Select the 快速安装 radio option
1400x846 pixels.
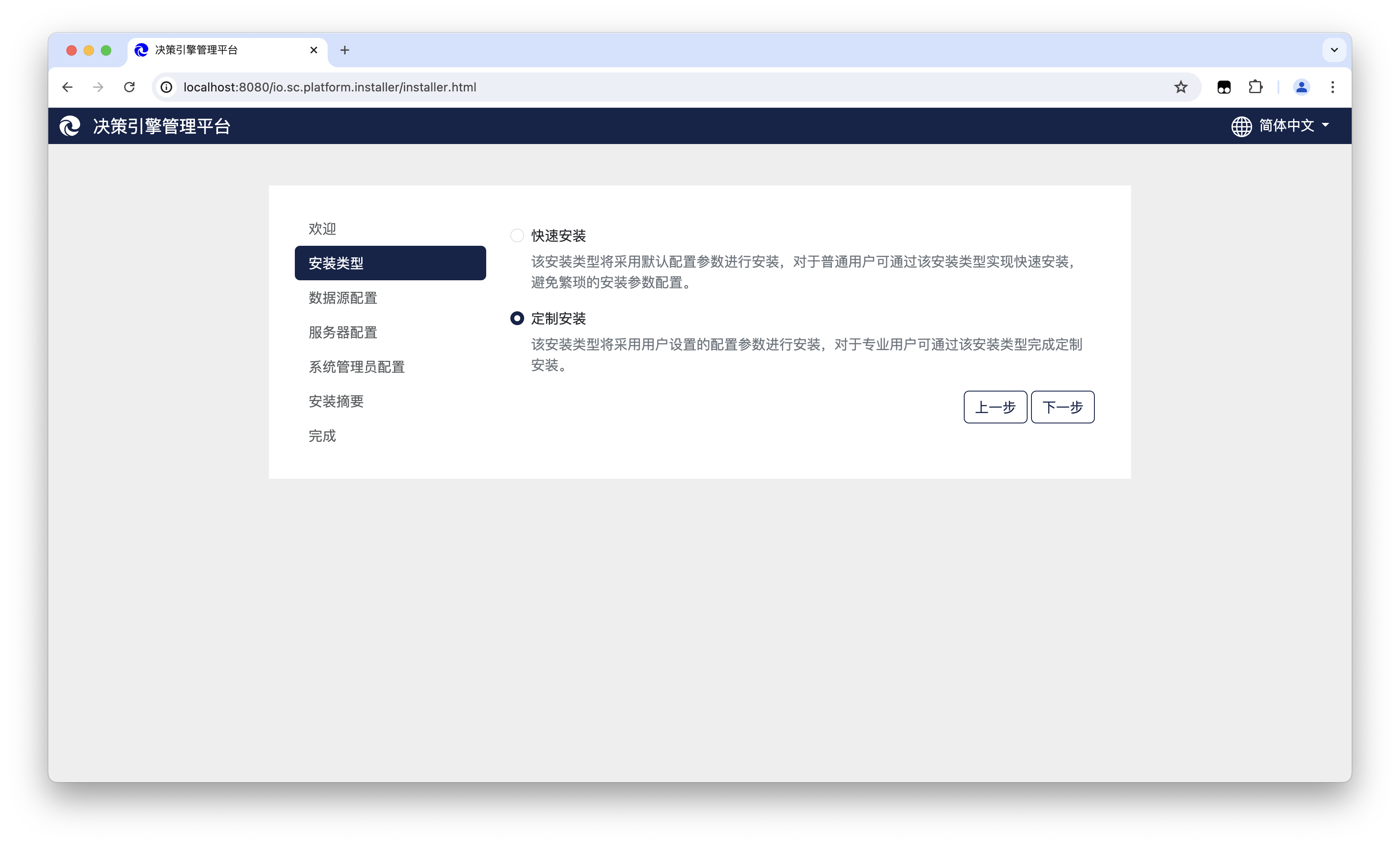click(516, 235)
